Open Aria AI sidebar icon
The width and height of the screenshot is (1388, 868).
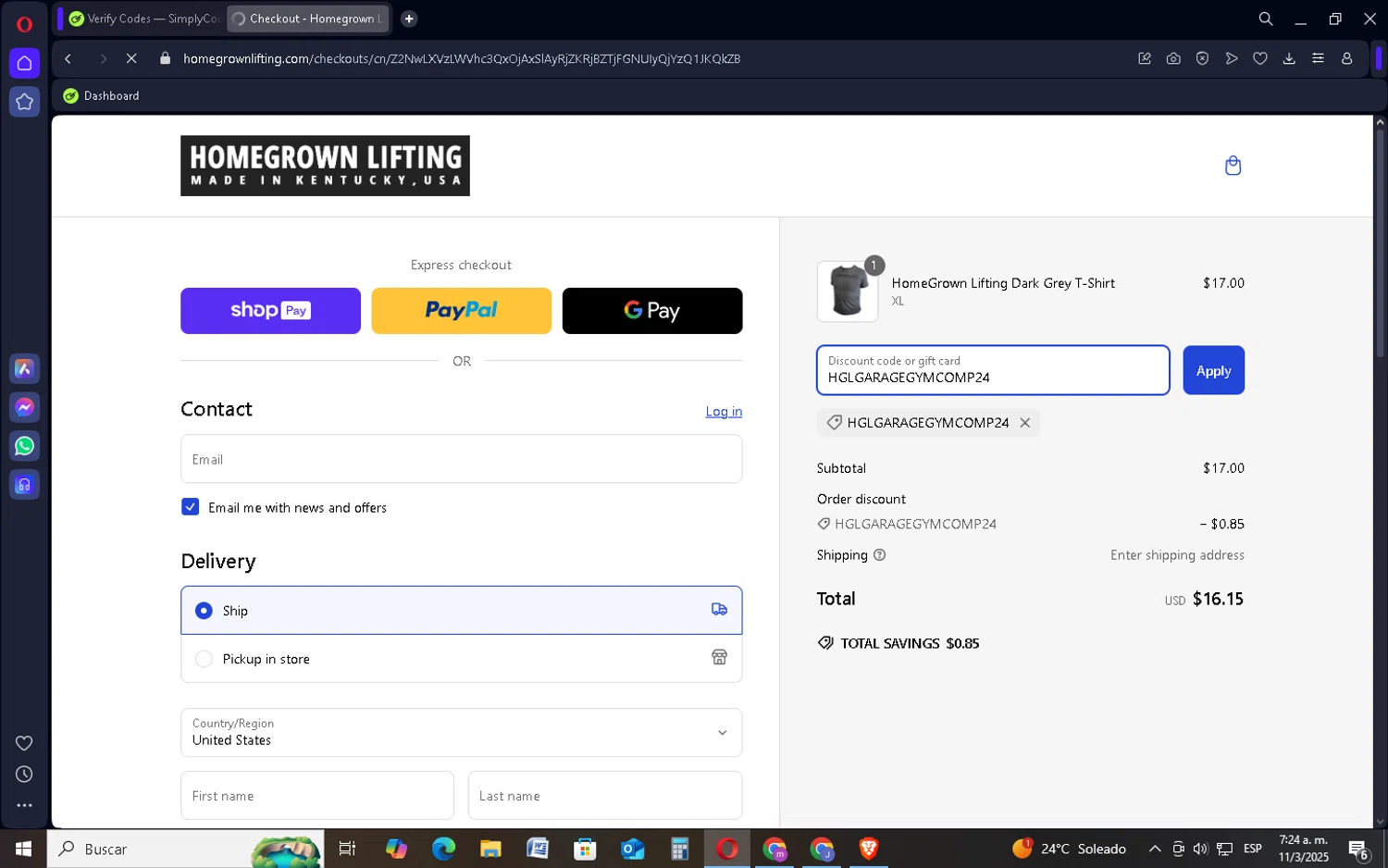pyautogui.click(x=24, y=369)
